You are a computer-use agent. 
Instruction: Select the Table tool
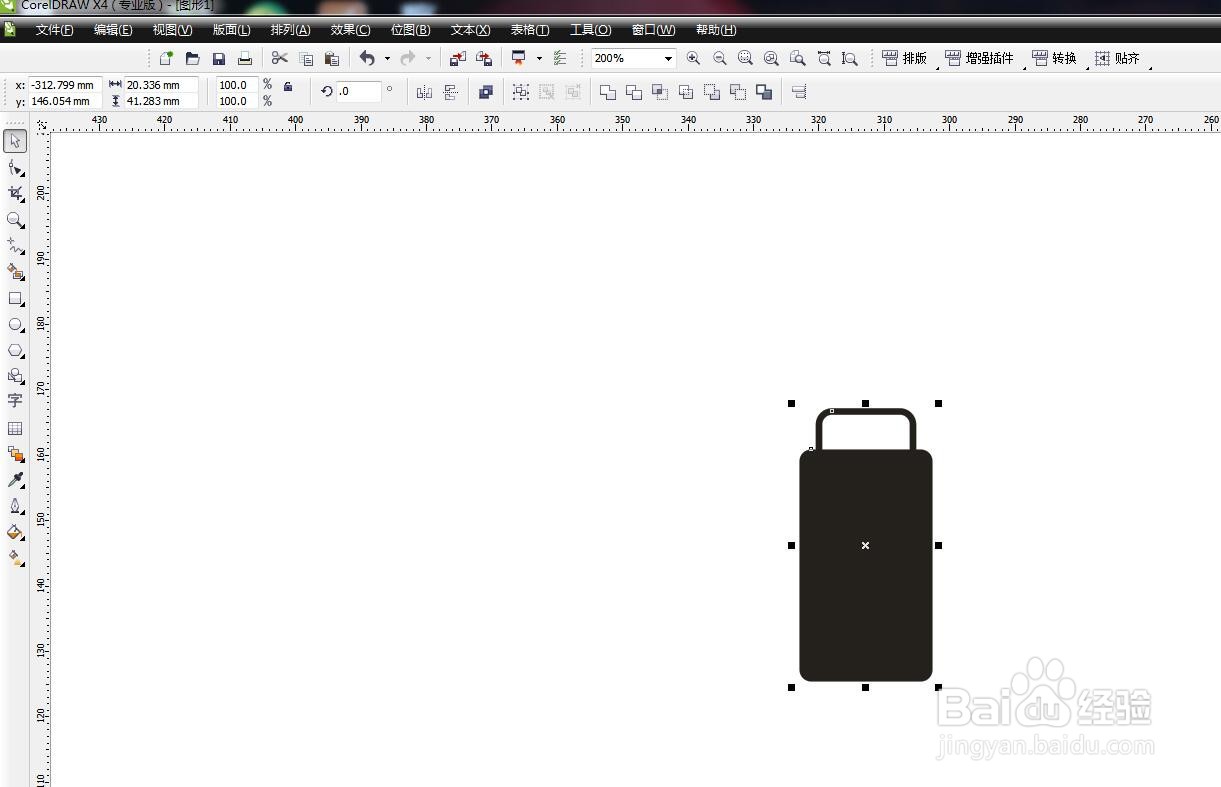coord(15,428)
